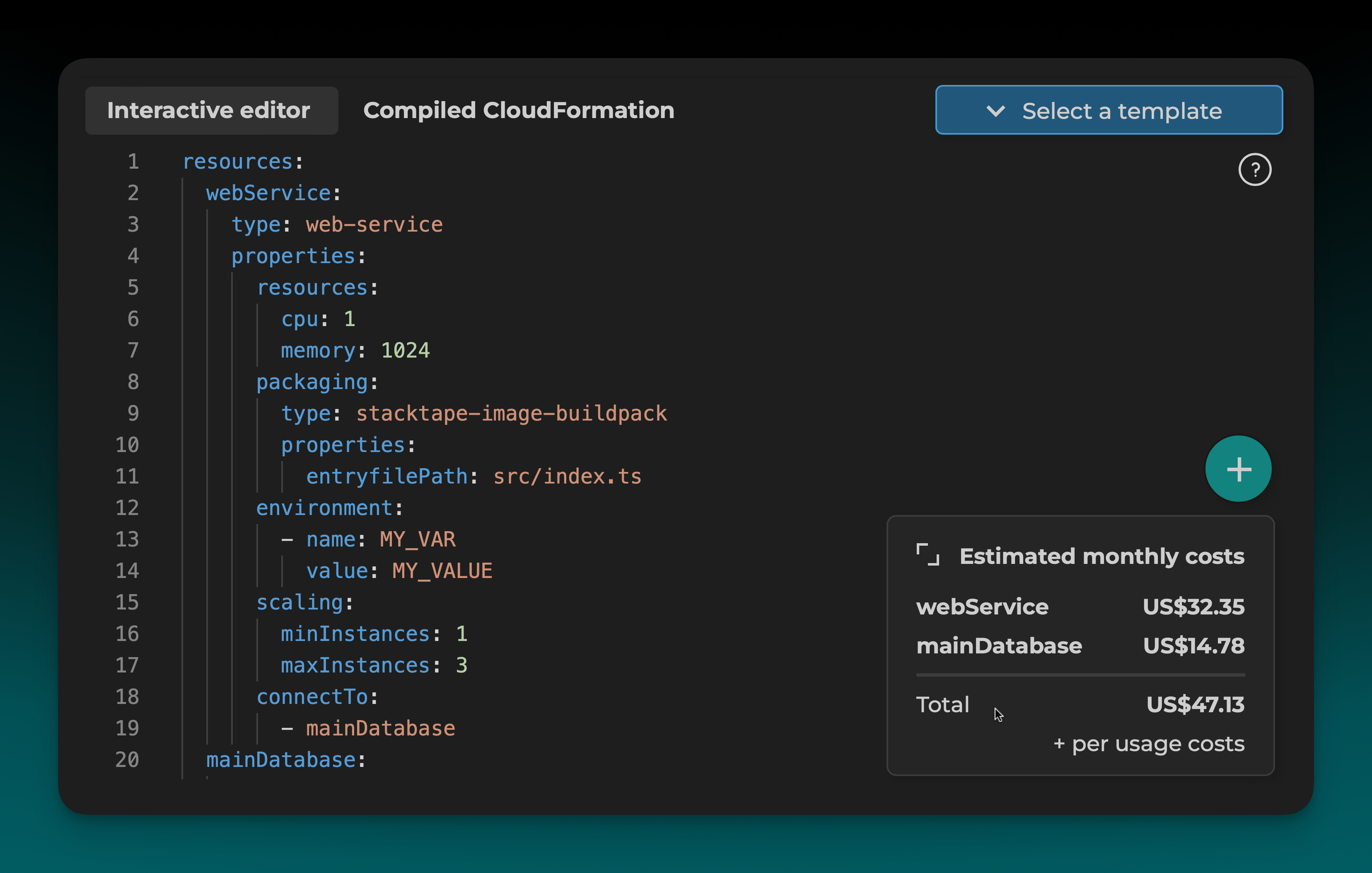This screenshot has height=873, width=1372.
Task: Click 'stacktape-image-buildpack' value
Action: (x=512, y=414)
